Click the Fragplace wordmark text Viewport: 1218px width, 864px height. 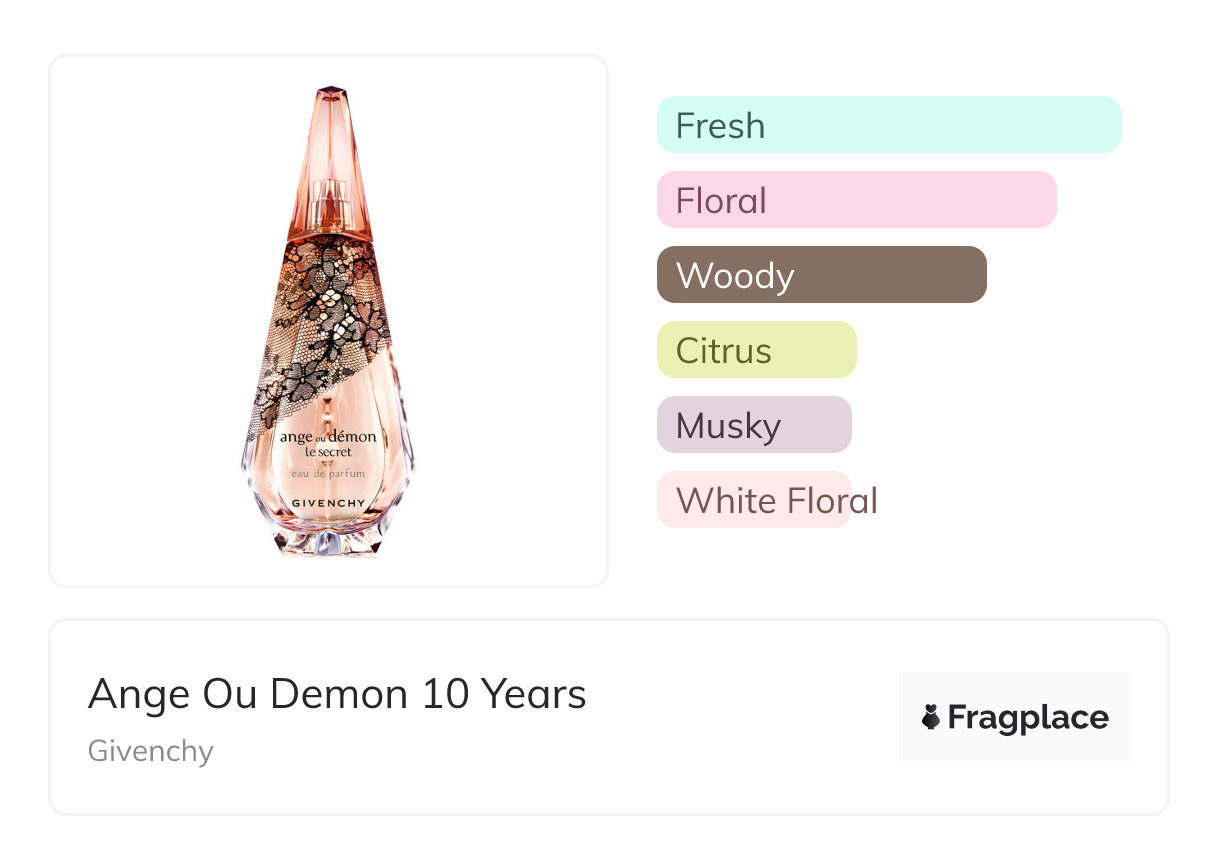point(1028,717)
